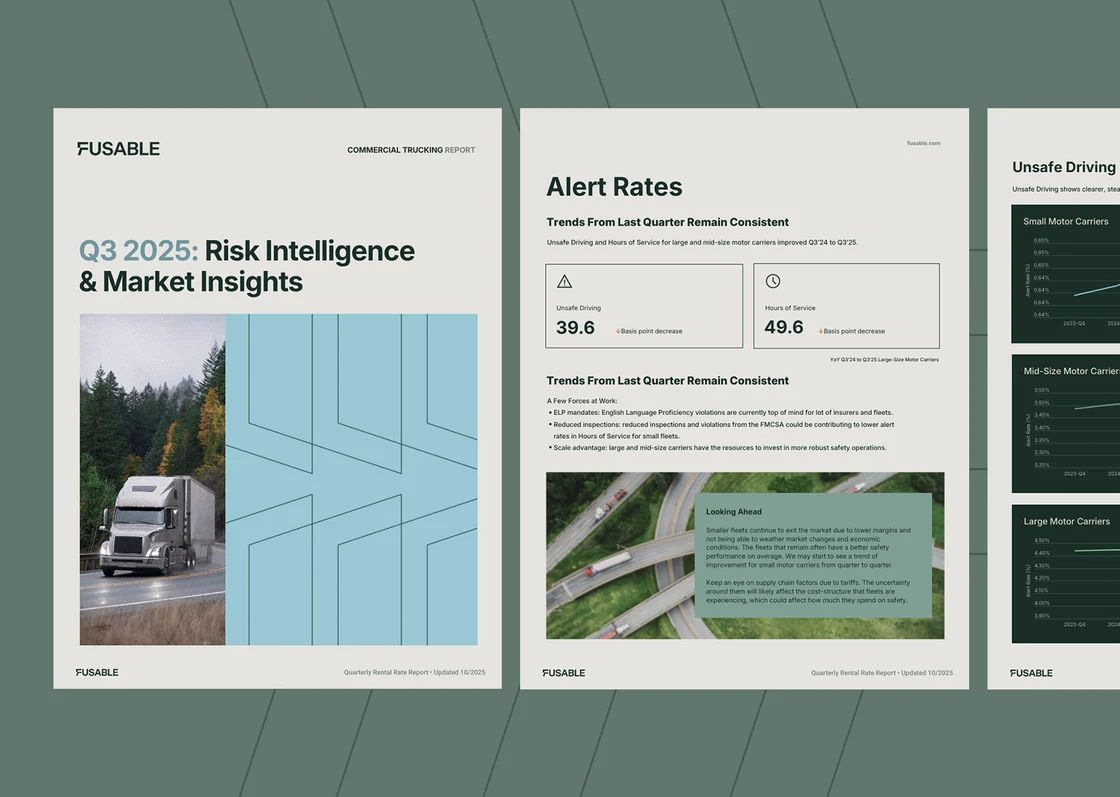Viewport: 1120px width, 797px height.
Task: Click the Alert Rates page heading
Action: click(x=614, y=187)
